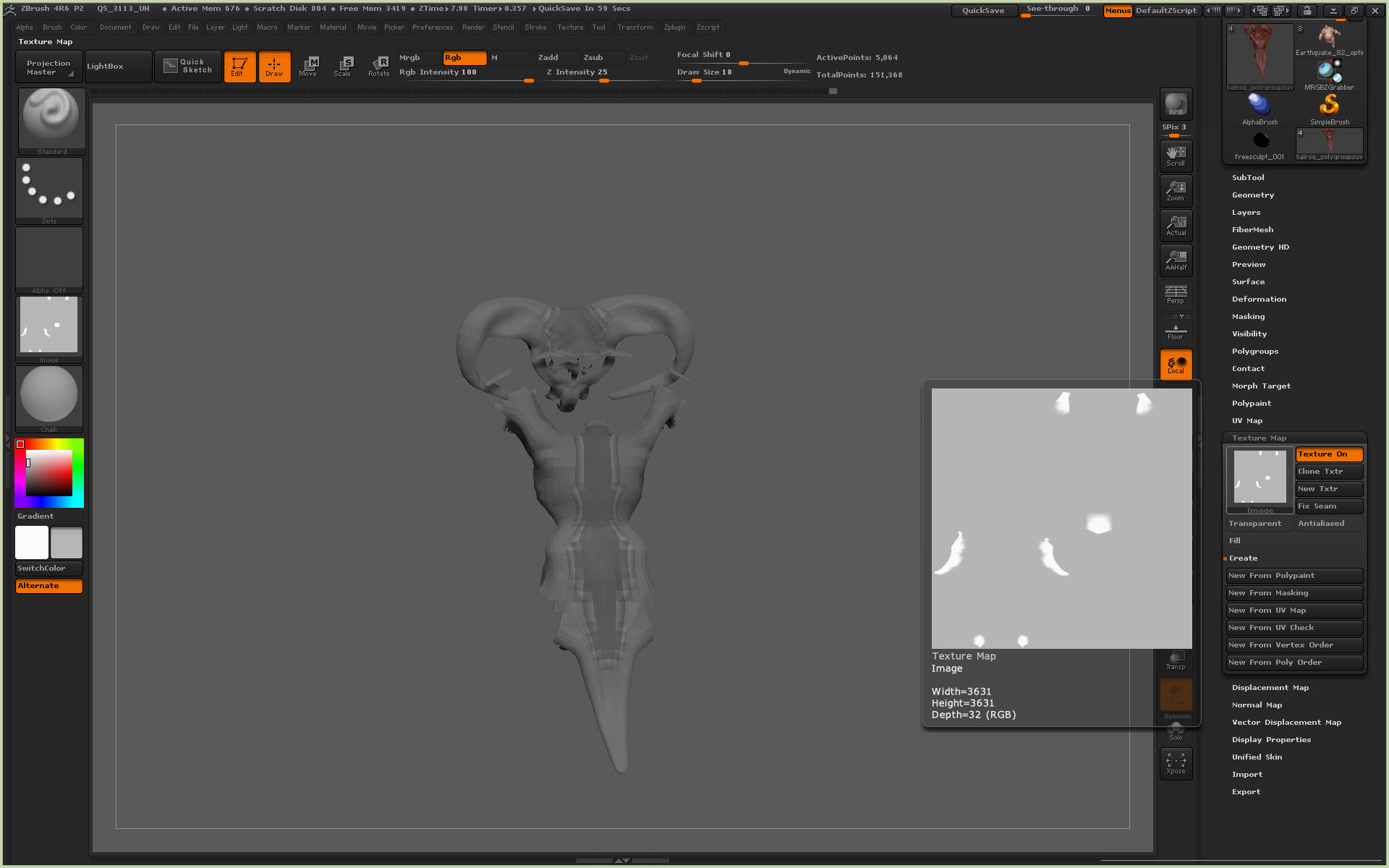Viewport: 1389px width, 868px height.
Task: Click the BPR render icon
Action: 1176,104
